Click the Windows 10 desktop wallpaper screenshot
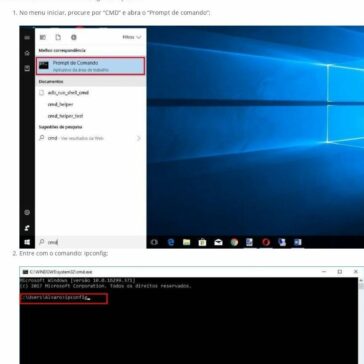Image resolution: width=364 pixels, height=364 pixels. pos(255,131)
